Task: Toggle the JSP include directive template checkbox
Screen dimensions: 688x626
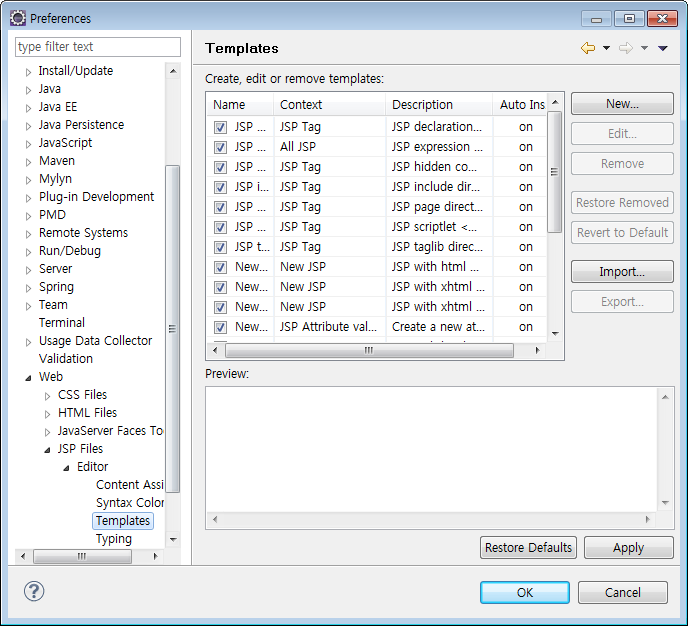Action: (220, 187)
